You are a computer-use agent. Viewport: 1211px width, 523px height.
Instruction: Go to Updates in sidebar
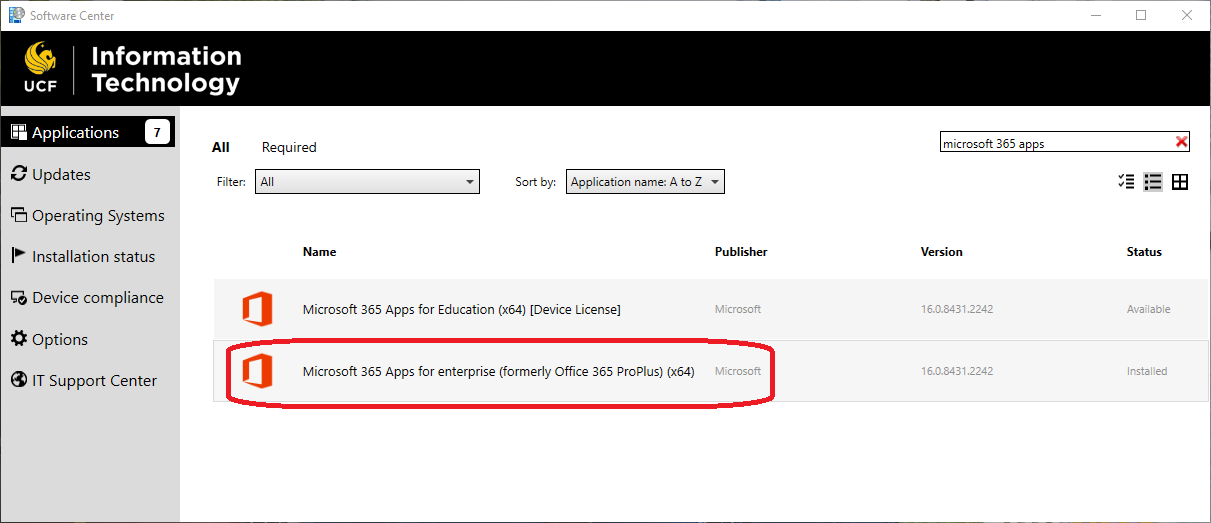coord(61,174)
